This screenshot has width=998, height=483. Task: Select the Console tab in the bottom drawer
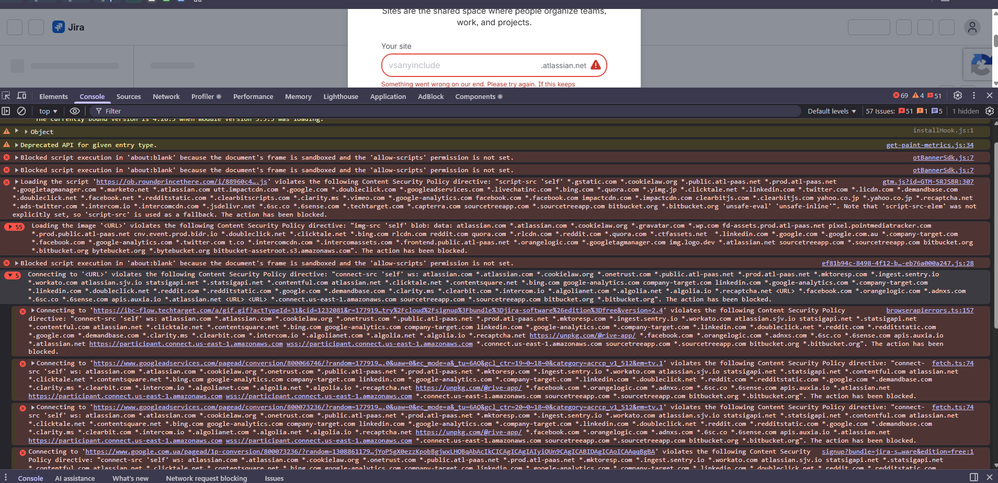(31, 478)
